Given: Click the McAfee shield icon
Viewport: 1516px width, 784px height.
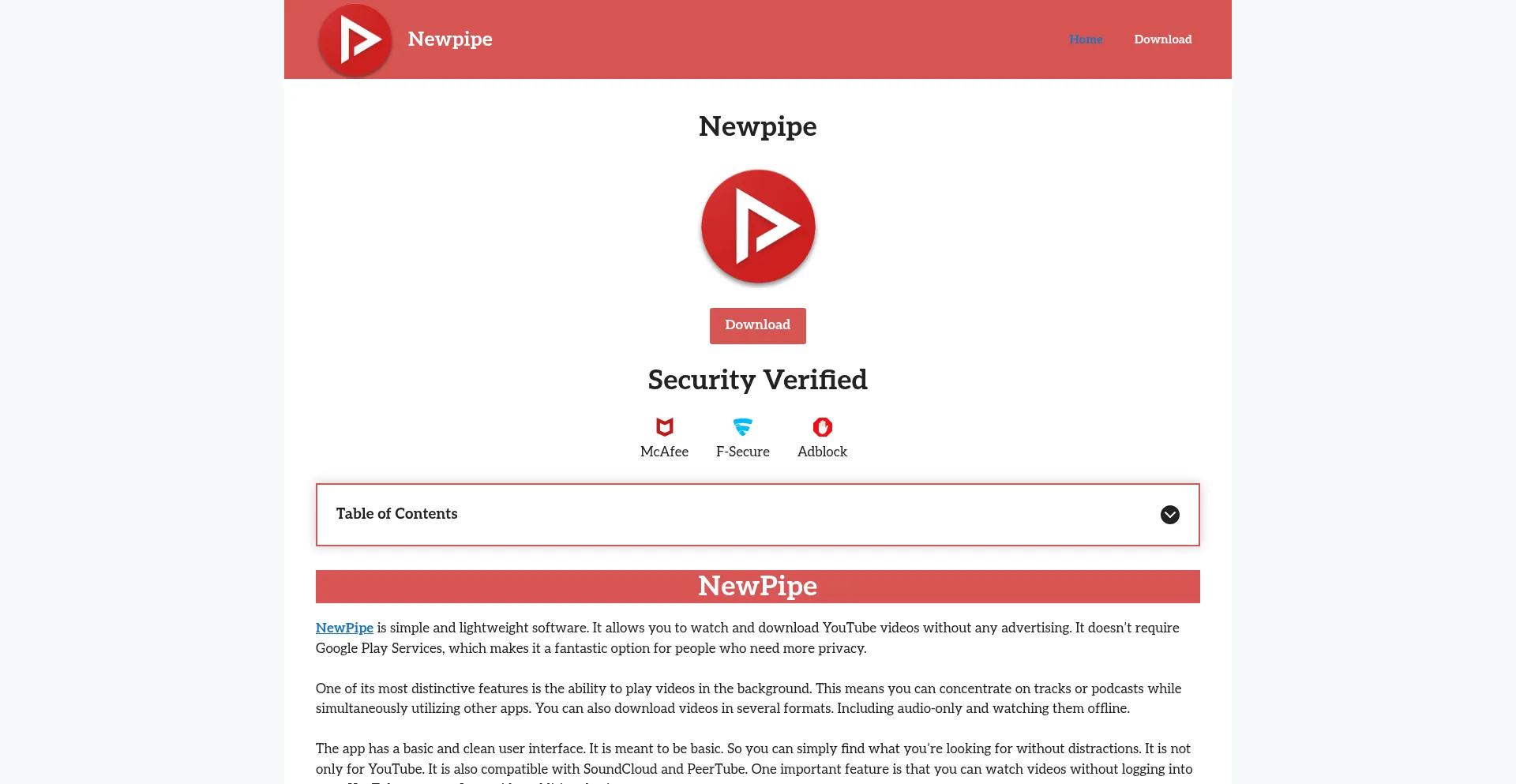Looking at the screenshot, I should (x=664, y=427).
